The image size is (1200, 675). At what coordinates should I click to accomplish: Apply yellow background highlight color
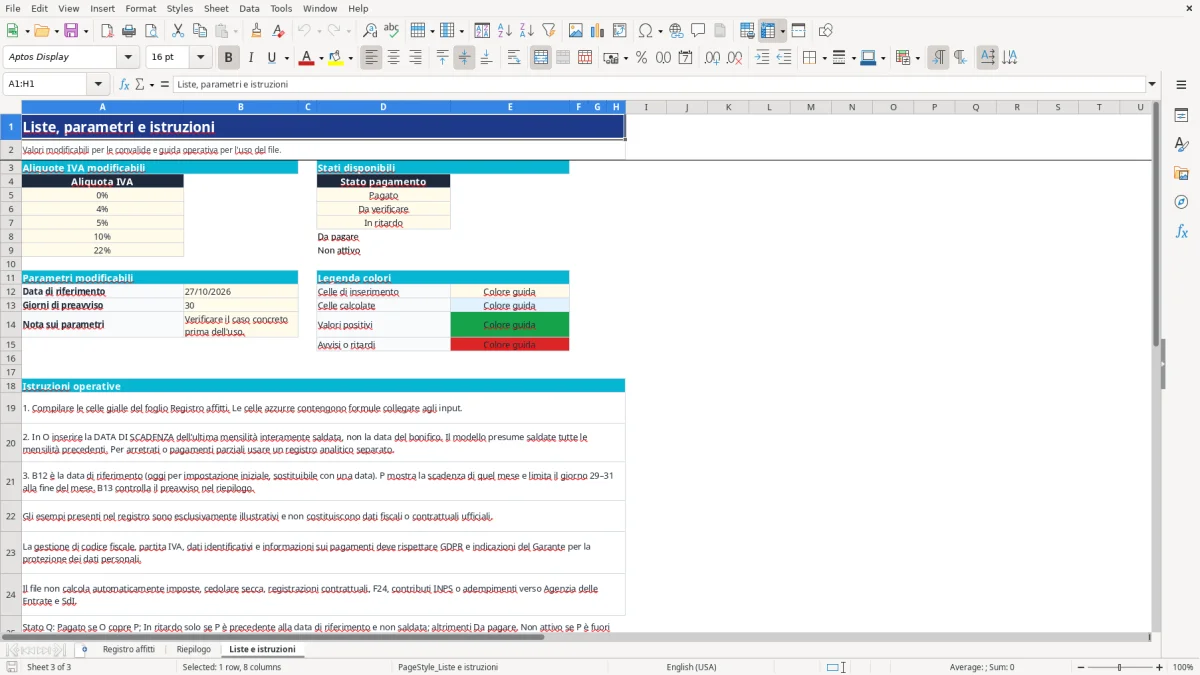tap(336, 58)
